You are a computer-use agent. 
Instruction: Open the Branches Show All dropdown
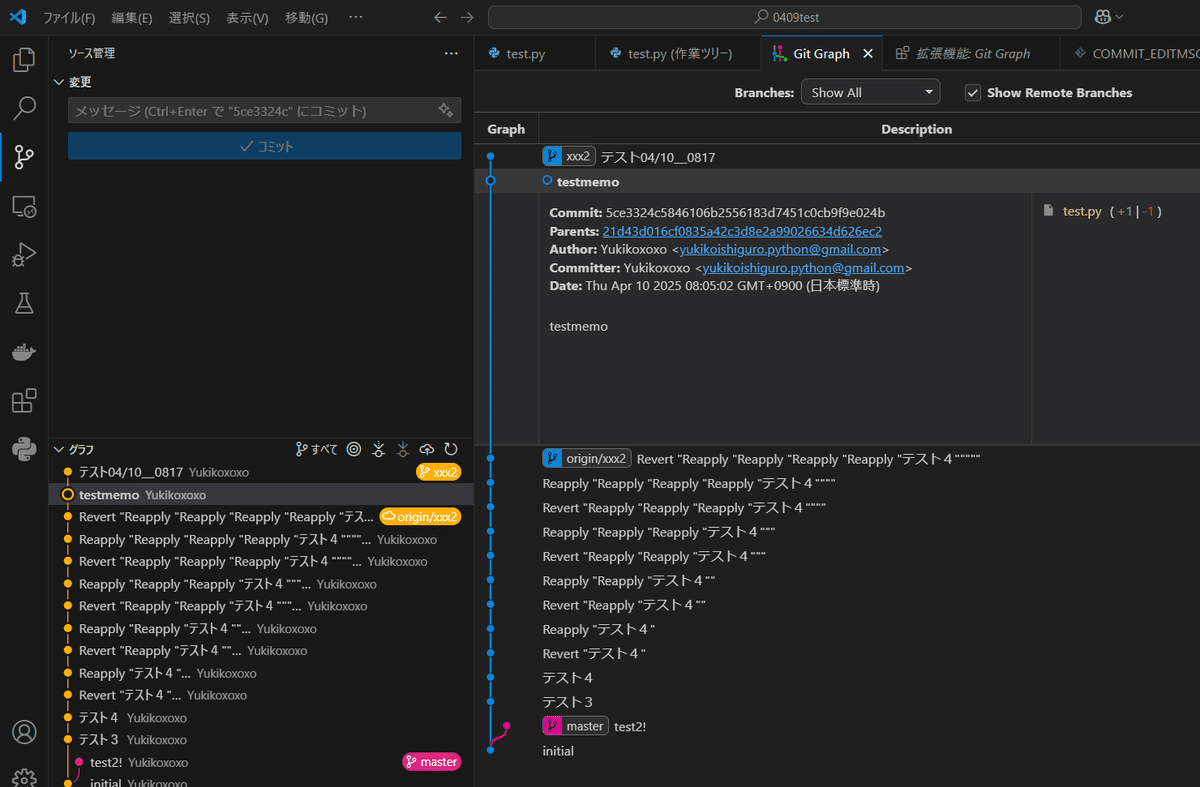(x=869, y=91)
